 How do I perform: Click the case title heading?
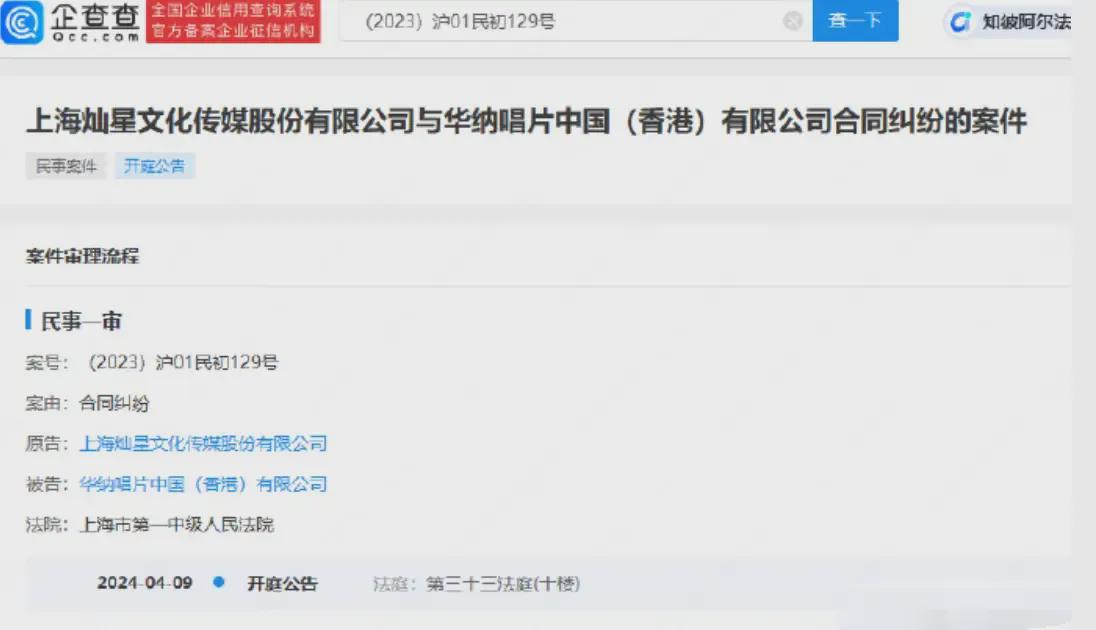[526, 121]
